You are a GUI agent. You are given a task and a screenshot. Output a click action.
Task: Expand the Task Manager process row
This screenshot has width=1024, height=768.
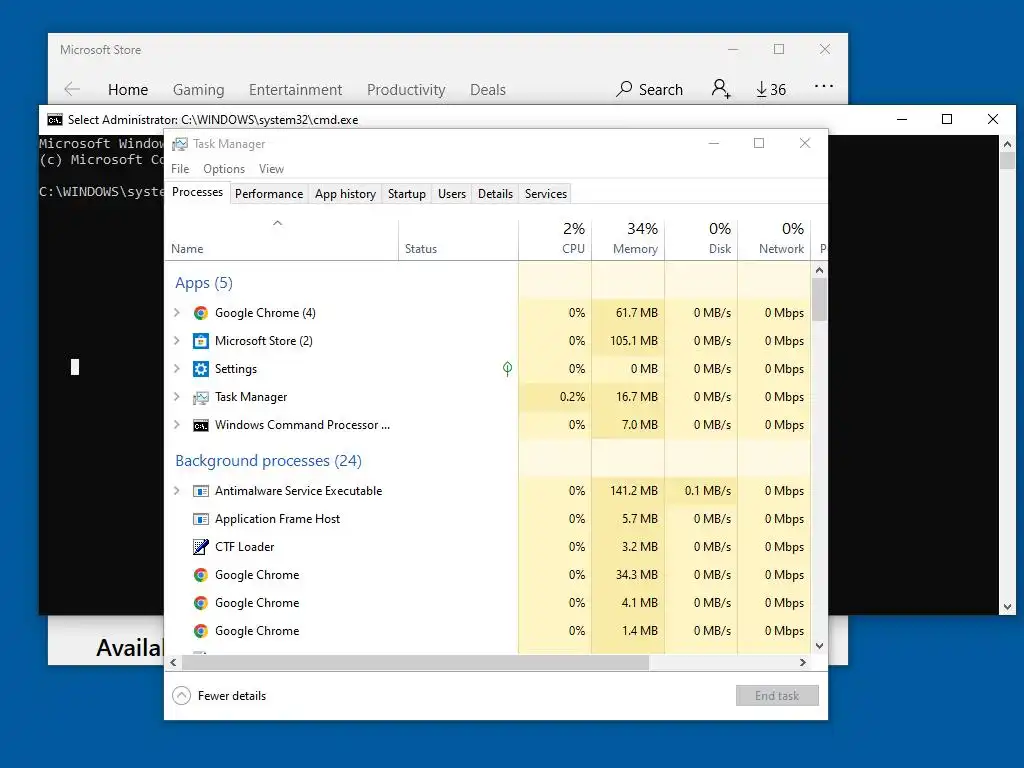tap(176, 397)
